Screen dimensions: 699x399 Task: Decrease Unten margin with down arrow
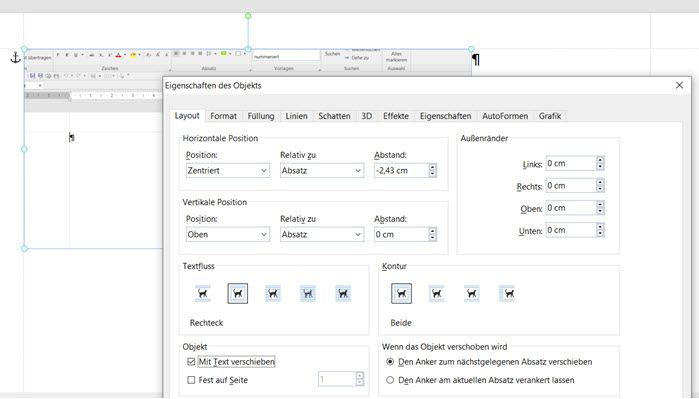(x=600, y=234)
